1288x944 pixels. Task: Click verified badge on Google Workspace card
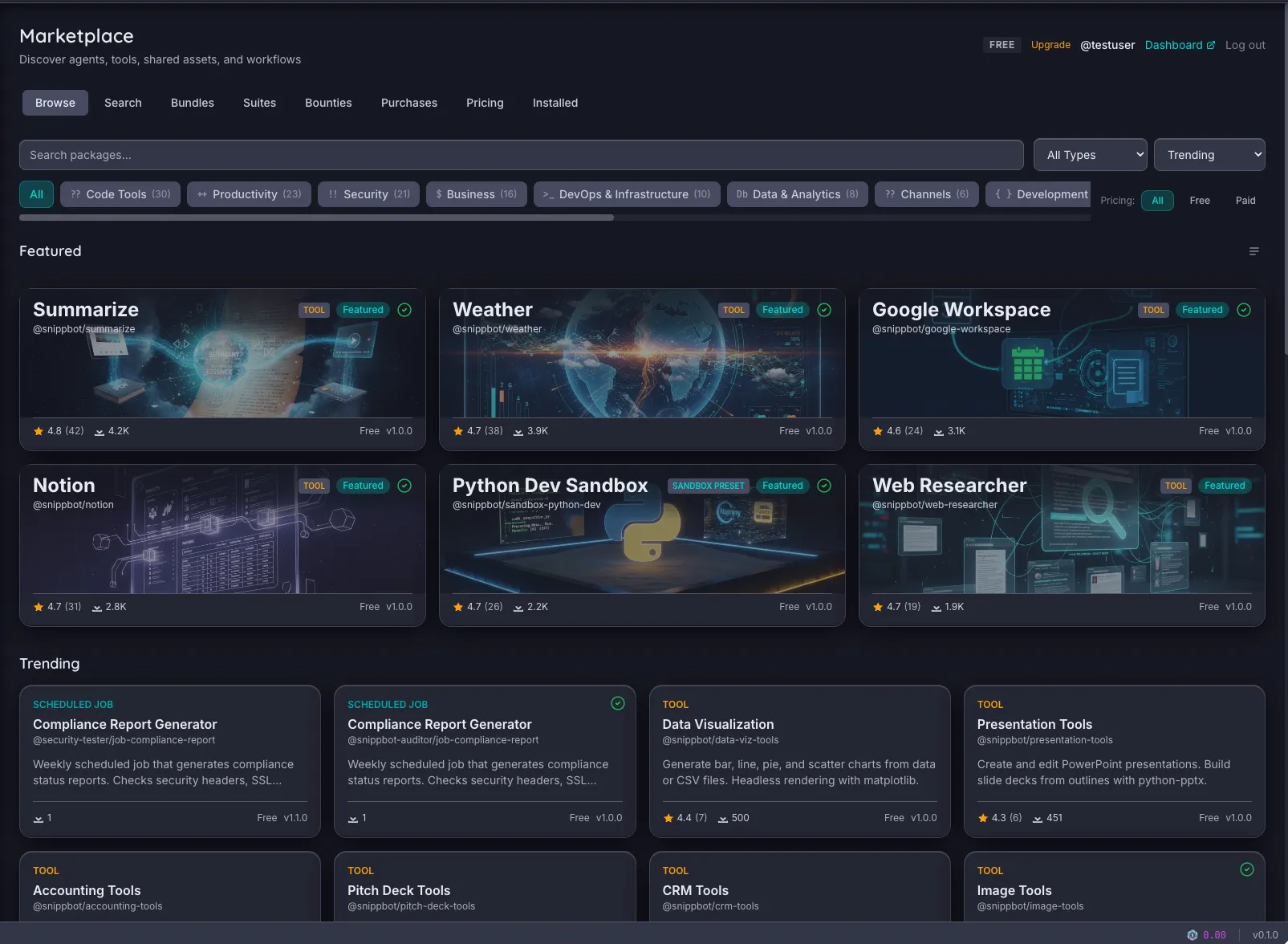pos(1244,310)
